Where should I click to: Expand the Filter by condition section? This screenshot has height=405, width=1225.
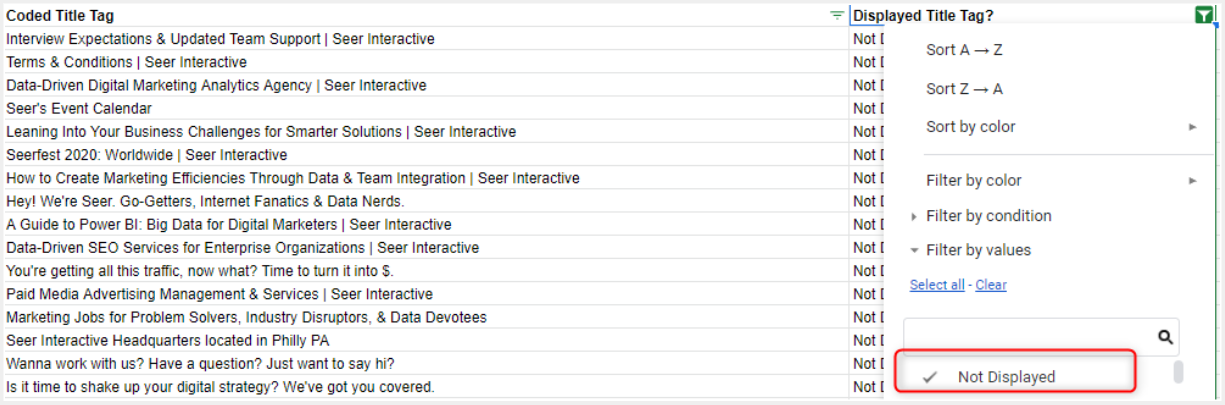coord(988,216)
